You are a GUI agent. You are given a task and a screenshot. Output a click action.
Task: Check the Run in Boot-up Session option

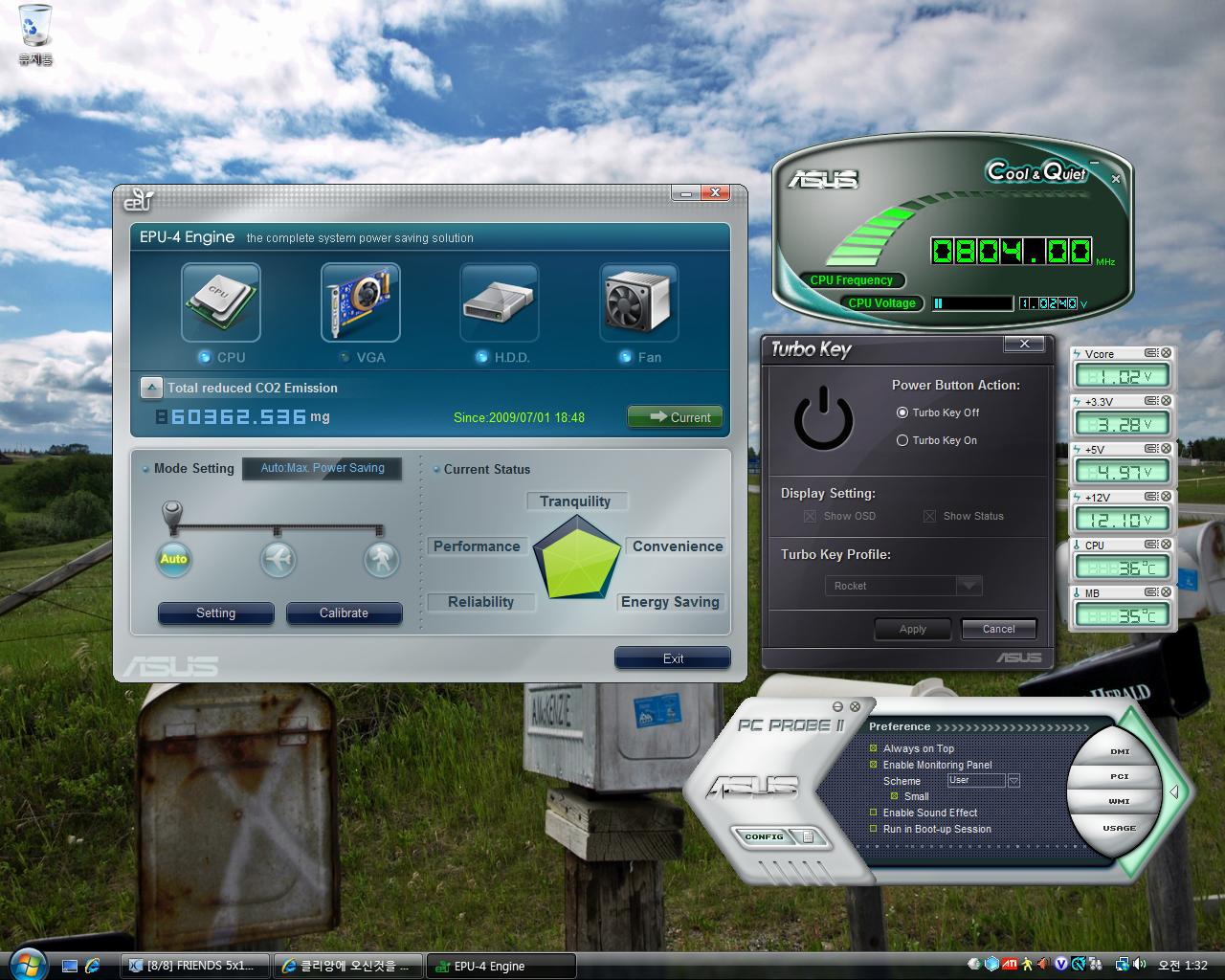click(x=873, y=829)
